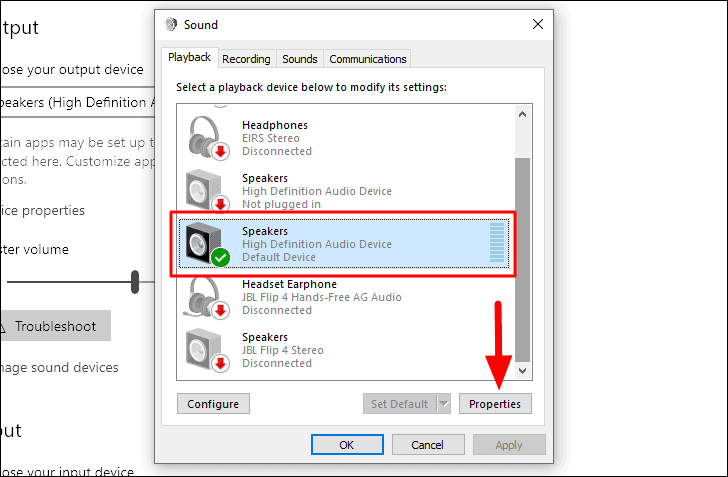Click the Sound dialog title bar speaker icon

coord(172,24)
